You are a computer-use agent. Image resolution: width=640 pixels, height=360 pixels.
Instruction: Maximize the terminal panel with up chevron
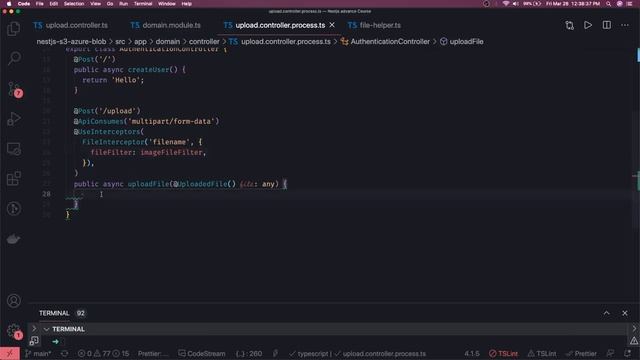(x=607, y=313)
